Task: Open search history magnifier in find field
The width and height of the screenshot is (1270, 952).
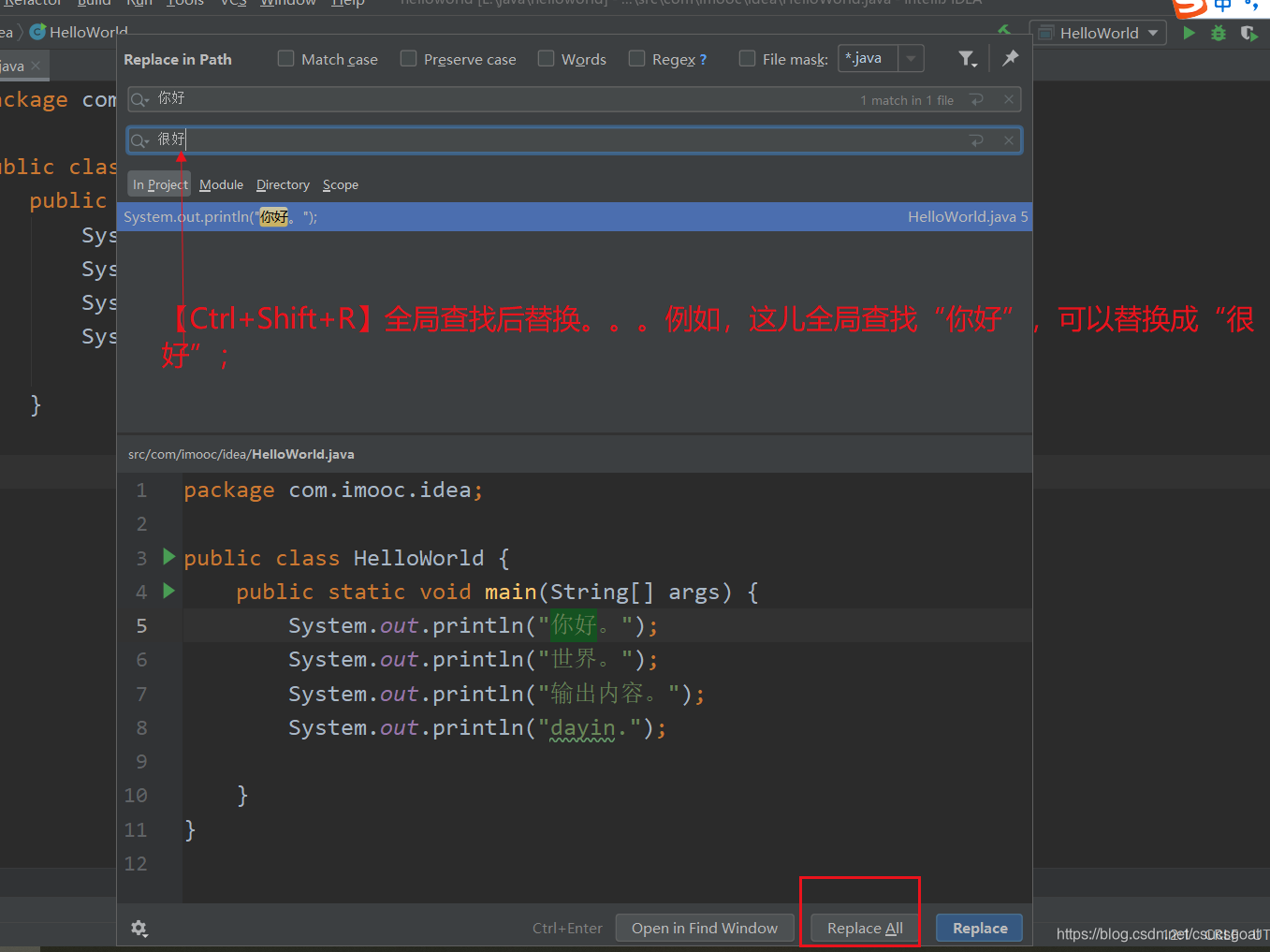Action: [x=139, y=99]
